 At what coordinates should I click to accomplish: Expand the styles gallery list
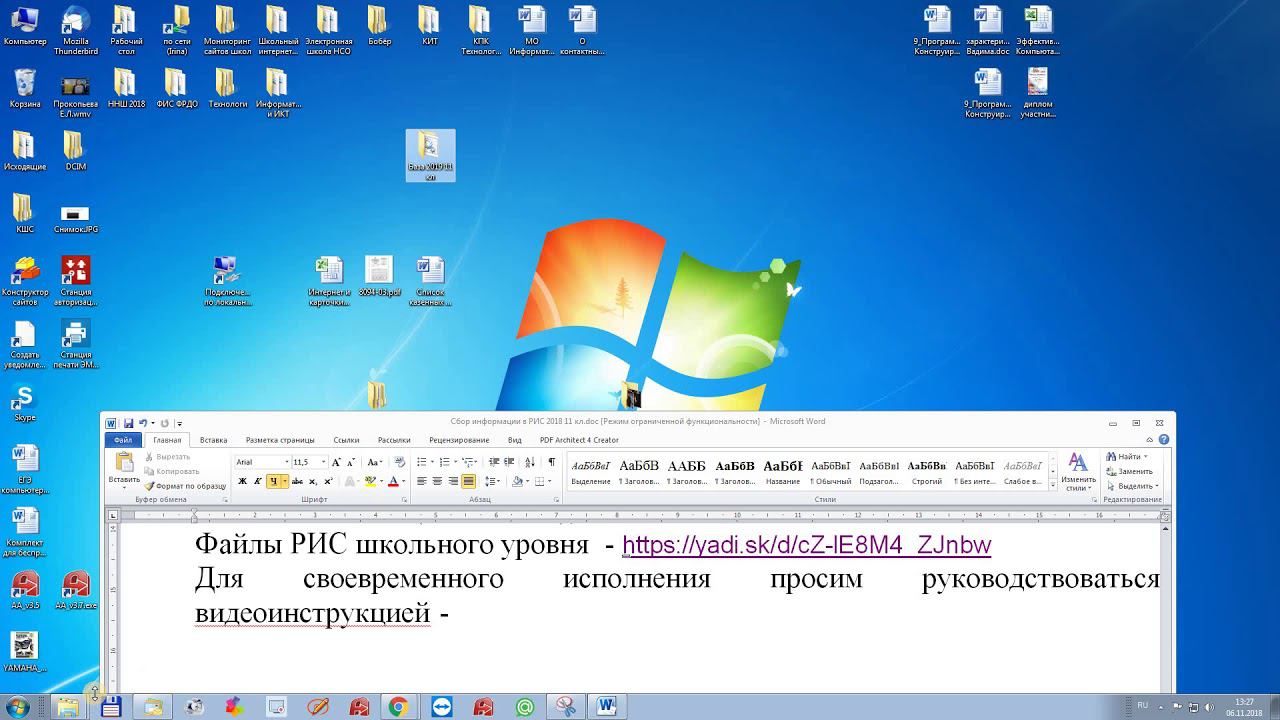[x=1053, y=485]
